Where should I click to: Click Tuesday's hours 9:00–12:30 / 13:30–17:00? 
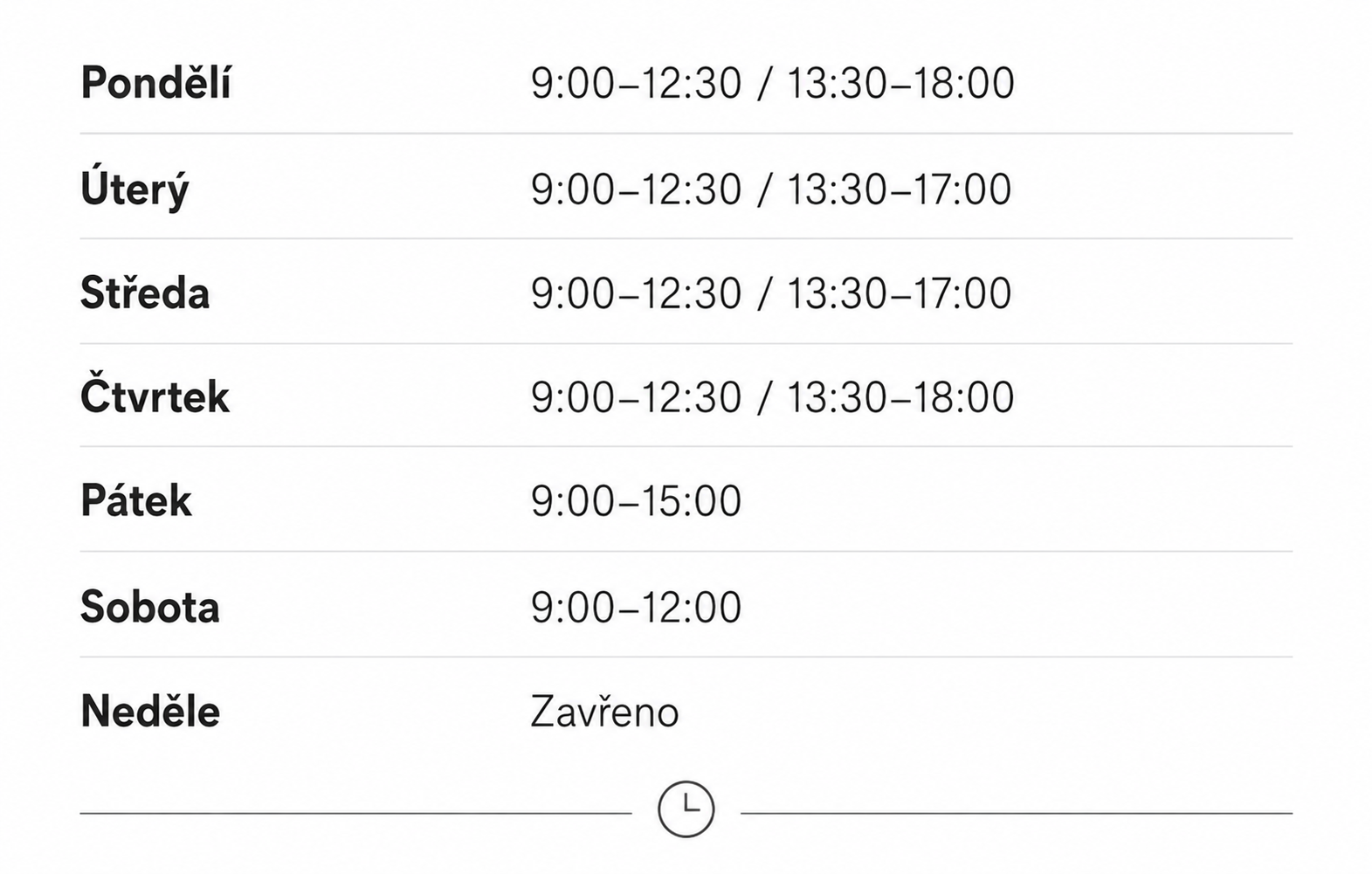click(771, 189)
